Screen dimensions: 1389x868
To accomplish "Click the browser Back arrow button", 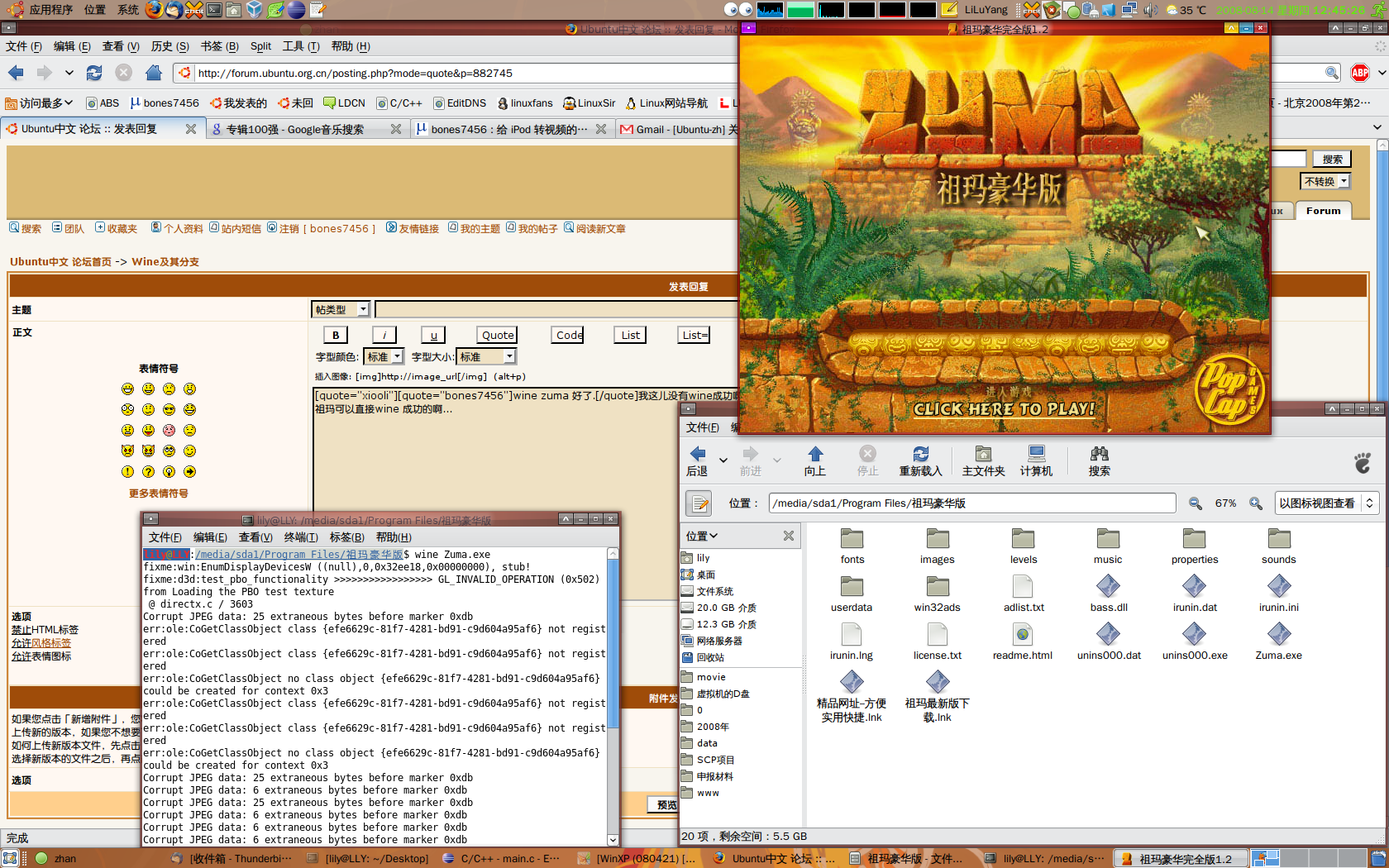I will [16, 73].
